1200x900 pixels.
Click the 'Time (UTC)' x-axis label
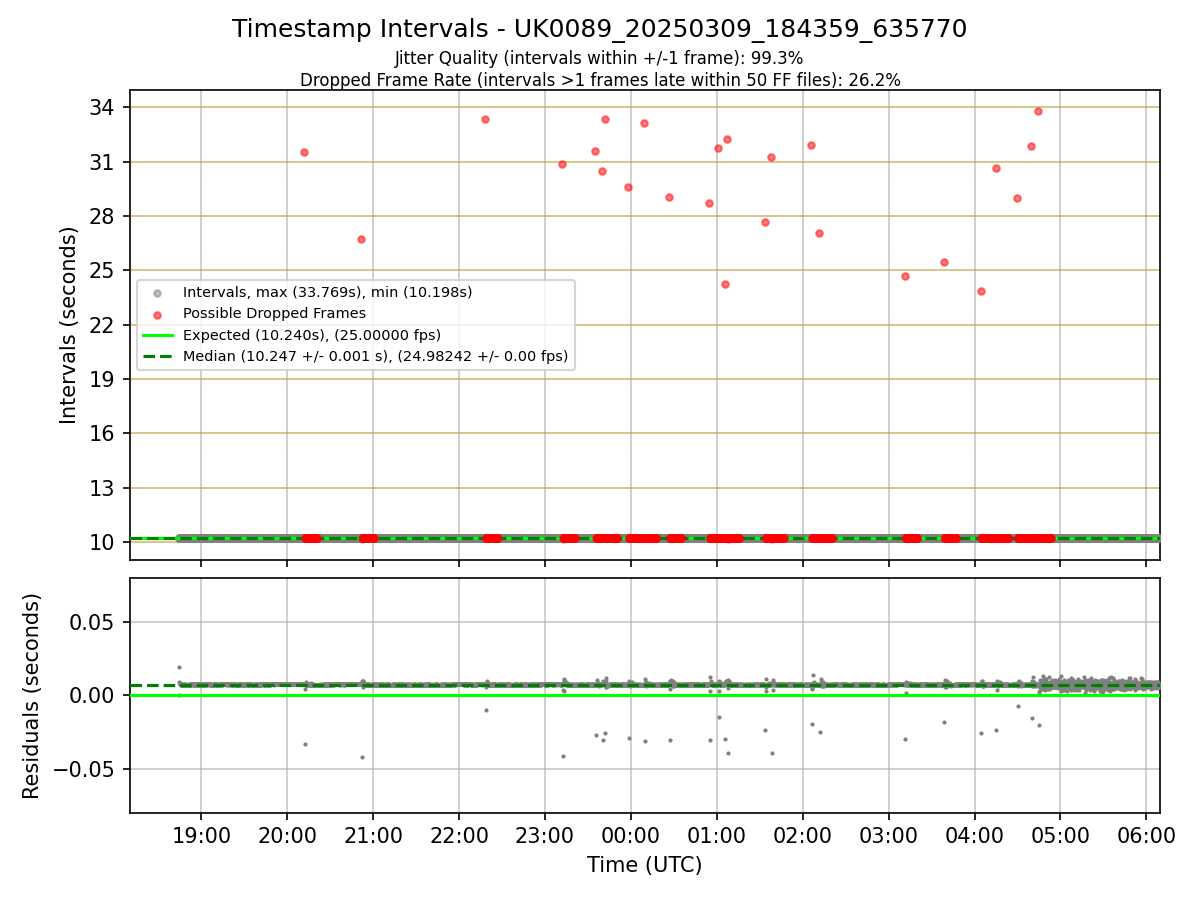[x=644, y=865]
